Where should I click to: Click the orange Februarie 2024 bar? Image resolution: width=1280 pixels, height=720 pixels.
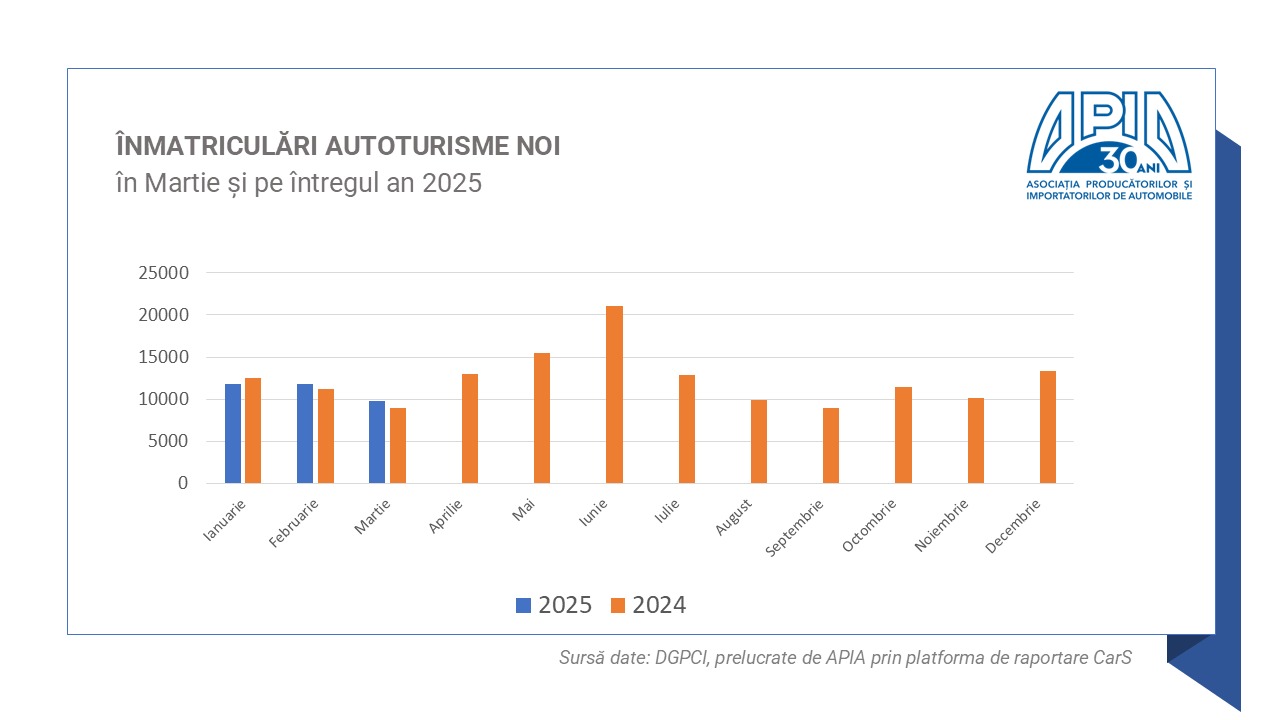[x=326, y=436]
